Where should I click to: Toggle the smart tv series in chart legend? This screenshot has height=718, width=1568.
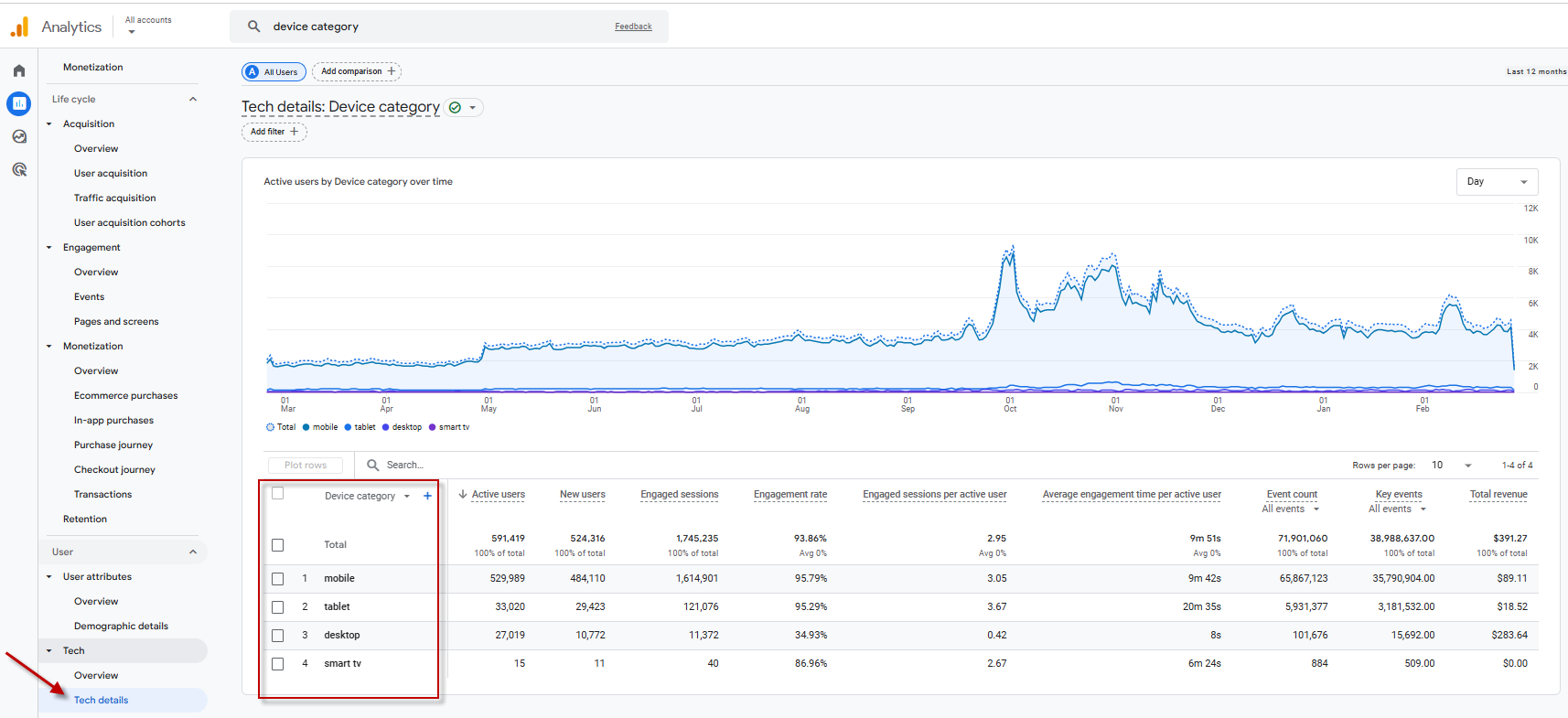pyautogui.click(x=449, y=427)
